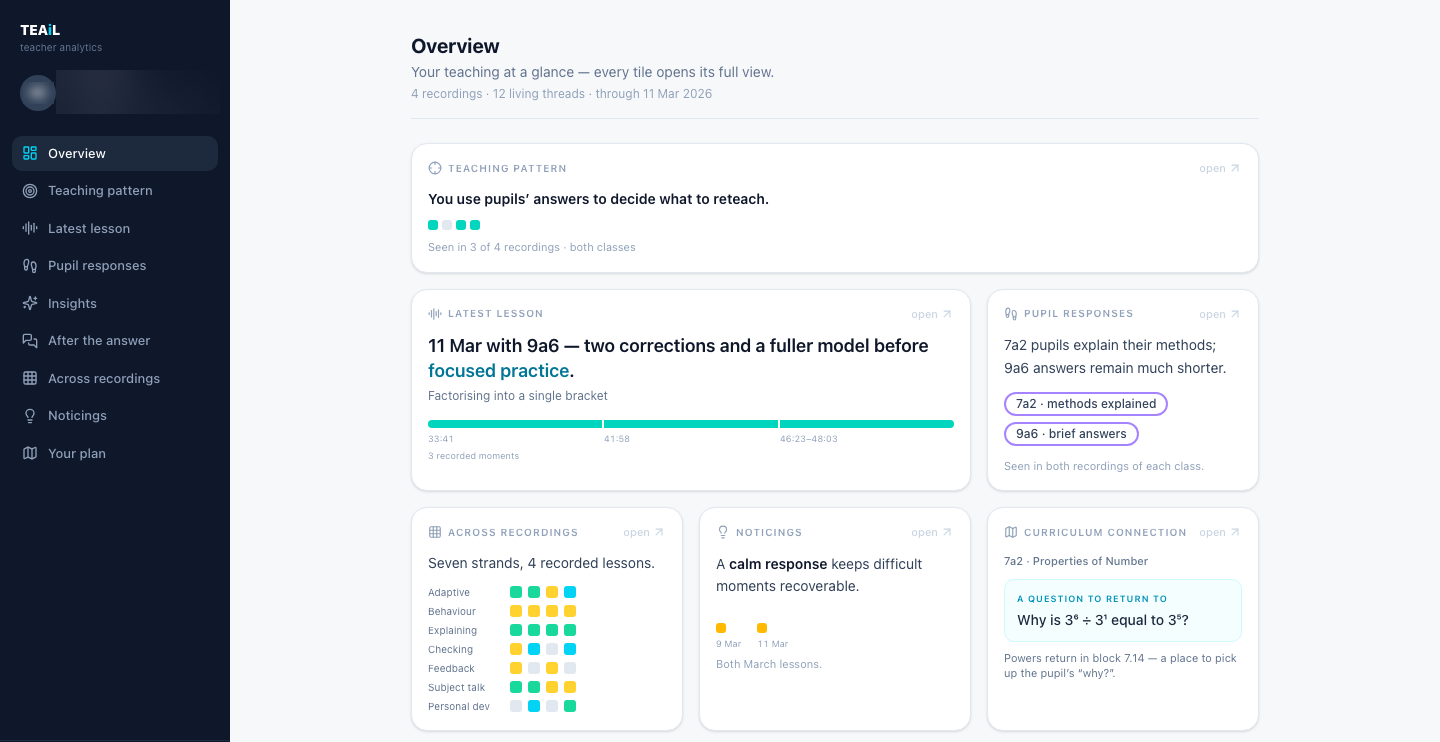Open the Latest Lesson card full view
1440x742 pixels.
[932, 315]
